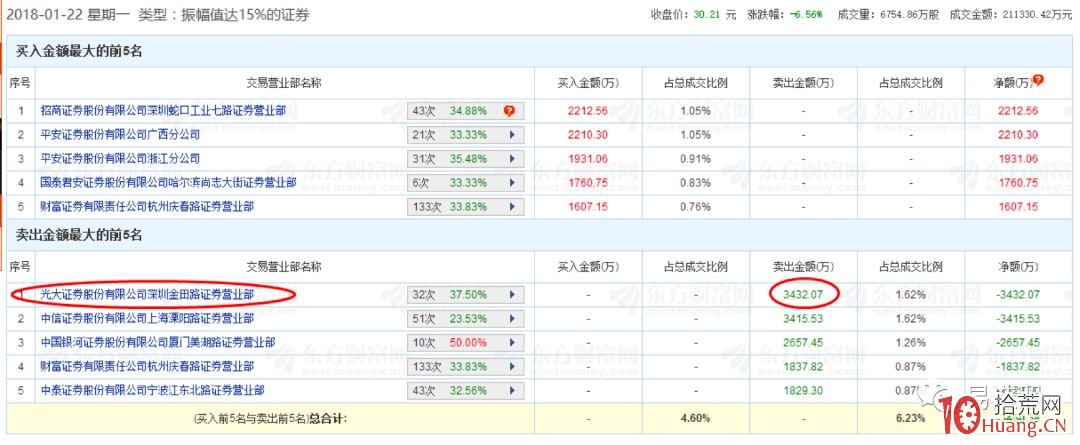Click the 卖出金额 value 3415.53 for 中信证券
The height and width of the screenshot is (445, 1080).
[803, 319]
